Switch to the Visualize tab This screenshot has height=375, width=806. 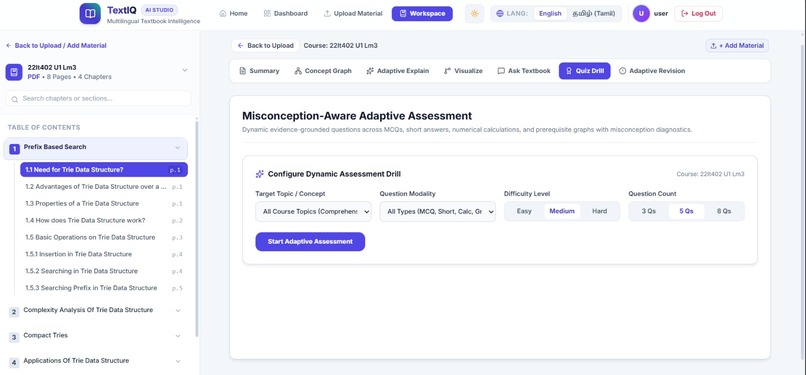coord(463,71)
